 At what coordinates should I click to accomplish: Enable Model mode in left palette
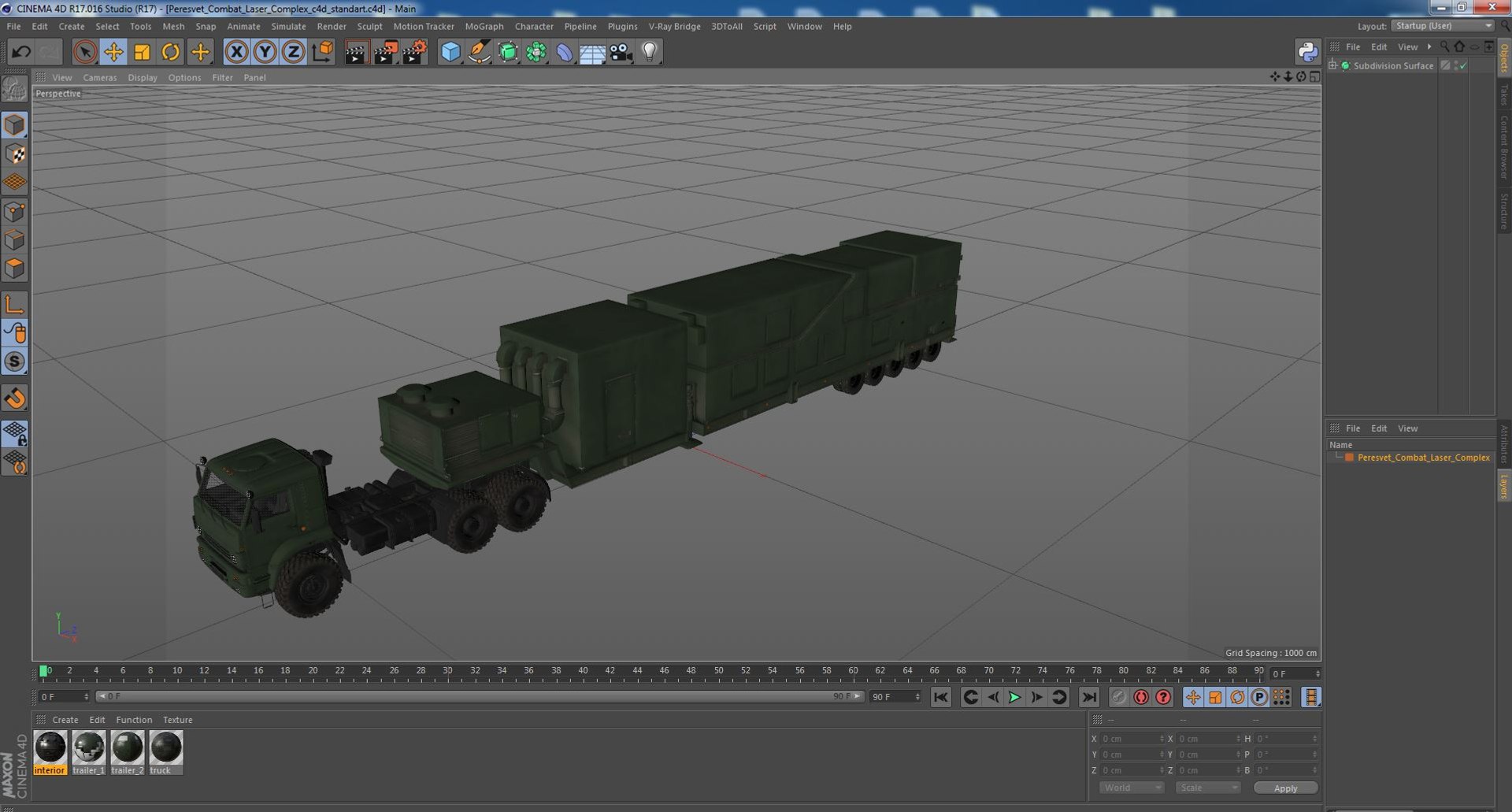pyautogui.click(x=14, y=125)
